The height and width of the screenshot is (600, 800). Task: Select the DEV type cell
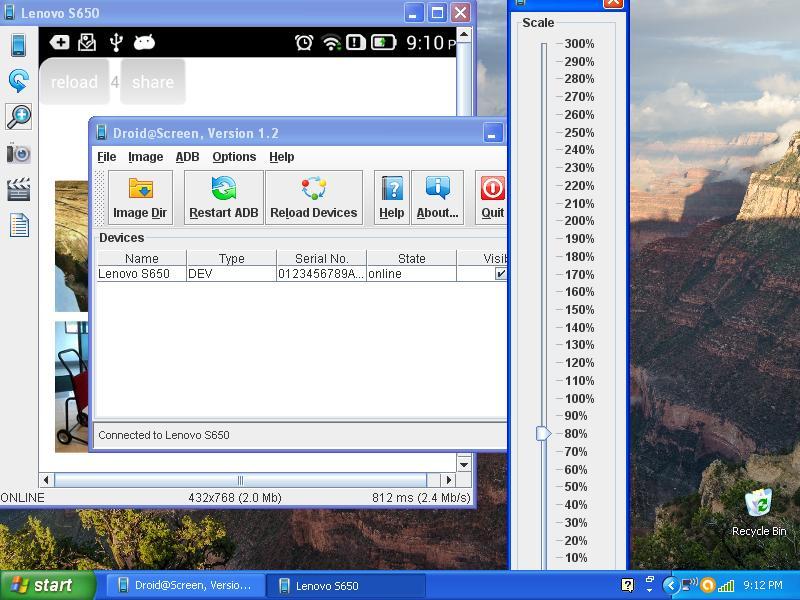pos(232,273)
